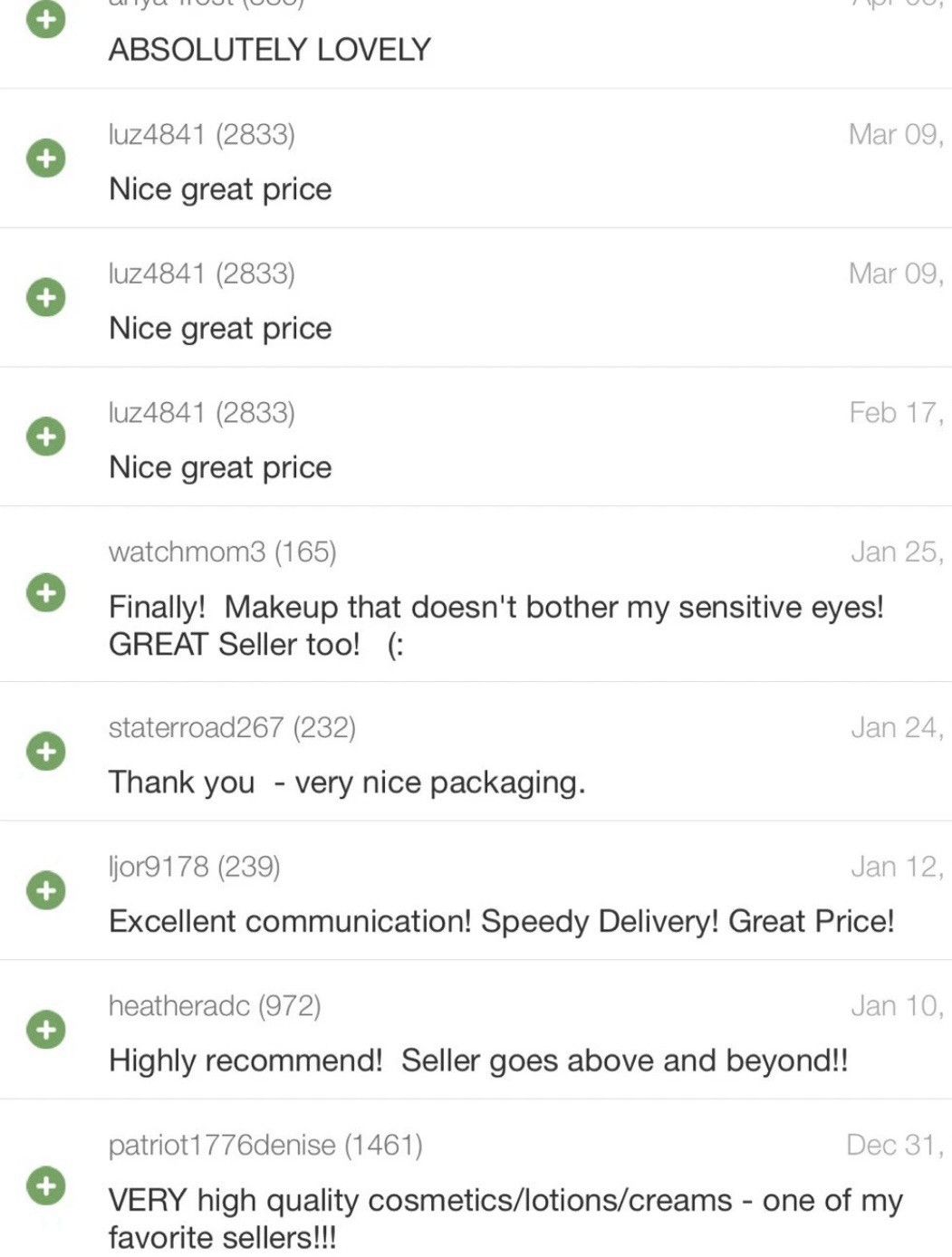Select 'Highly recommend!' feedback comment
The width and height of the screenshot is (952, 1257).
pos(478,1061)
